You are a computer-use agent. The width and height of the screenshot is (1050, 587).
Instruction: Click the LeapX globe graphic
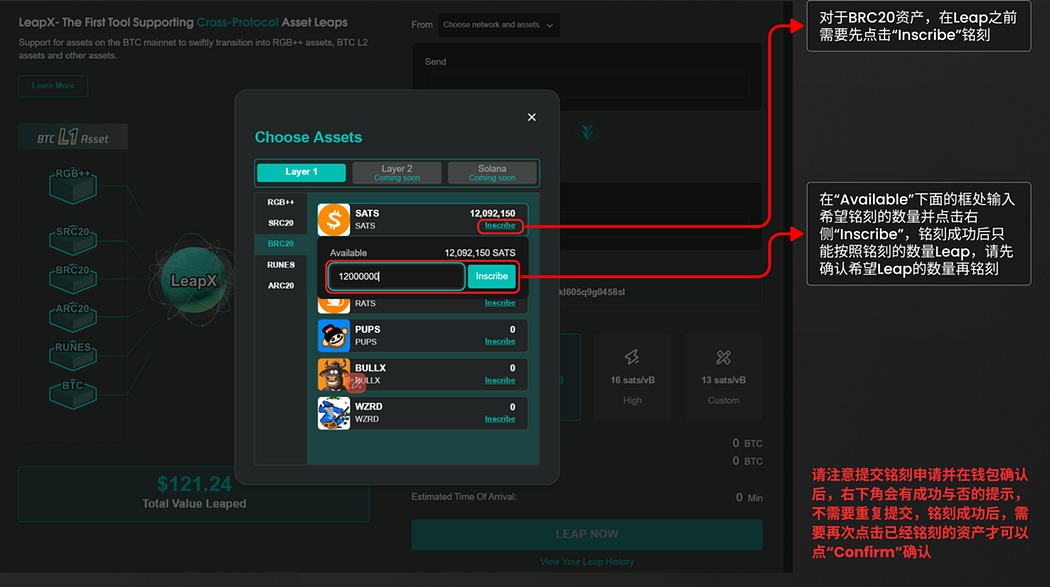194,280
